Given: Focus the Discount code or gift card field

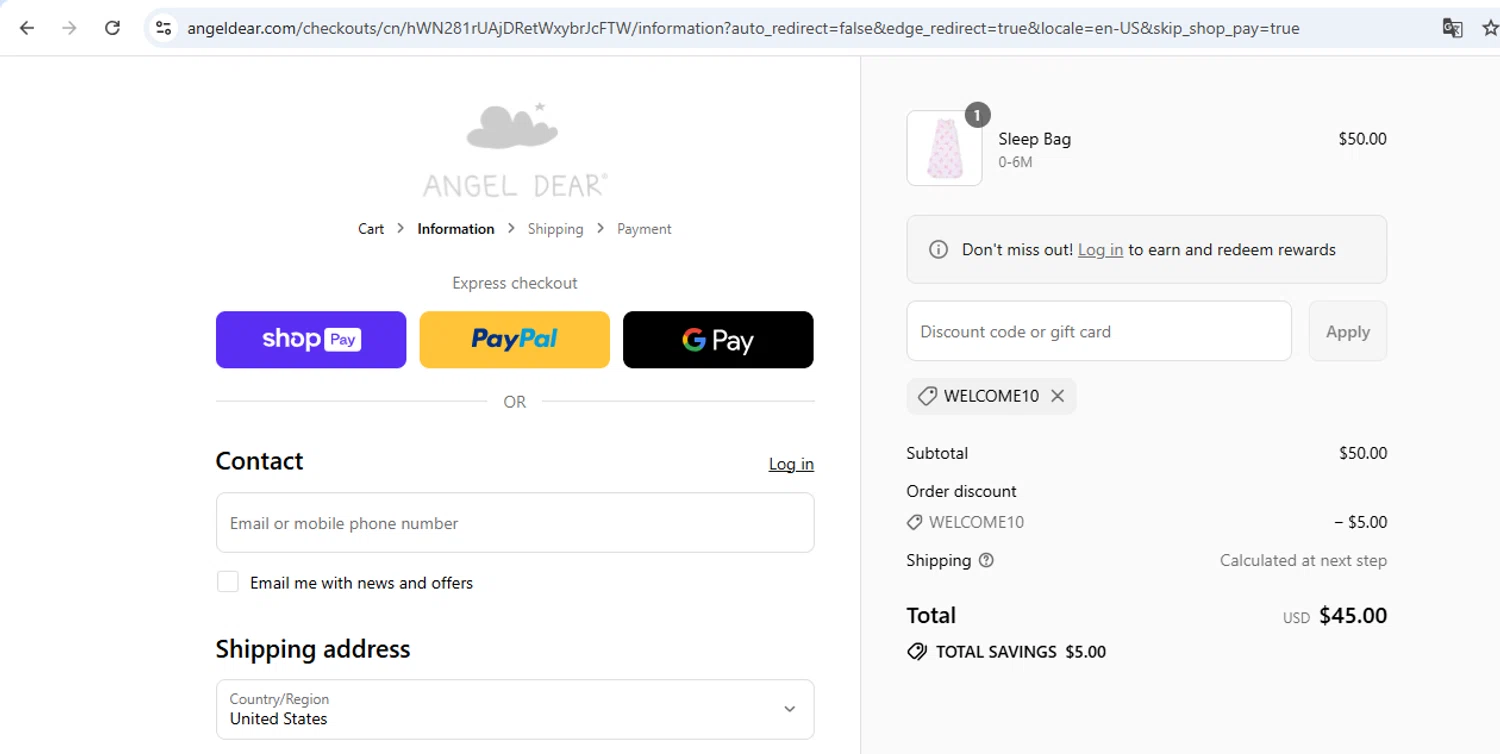Looking at the screenshot, I should coord(1099,331).
